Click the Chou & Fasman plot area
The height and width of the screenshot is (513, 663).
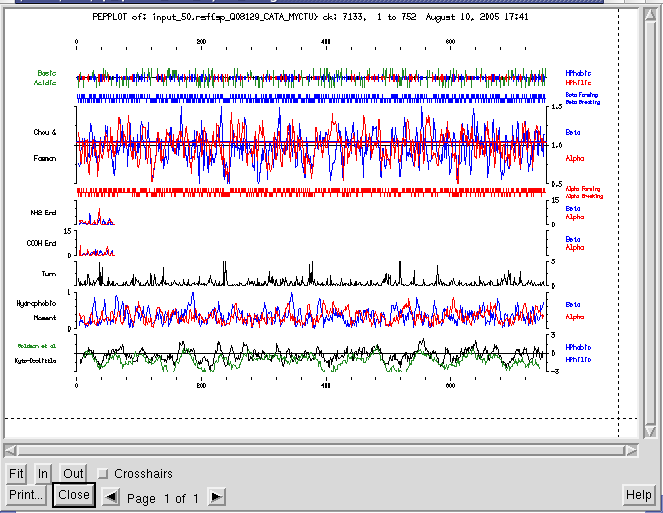click(x=312, y=145)
